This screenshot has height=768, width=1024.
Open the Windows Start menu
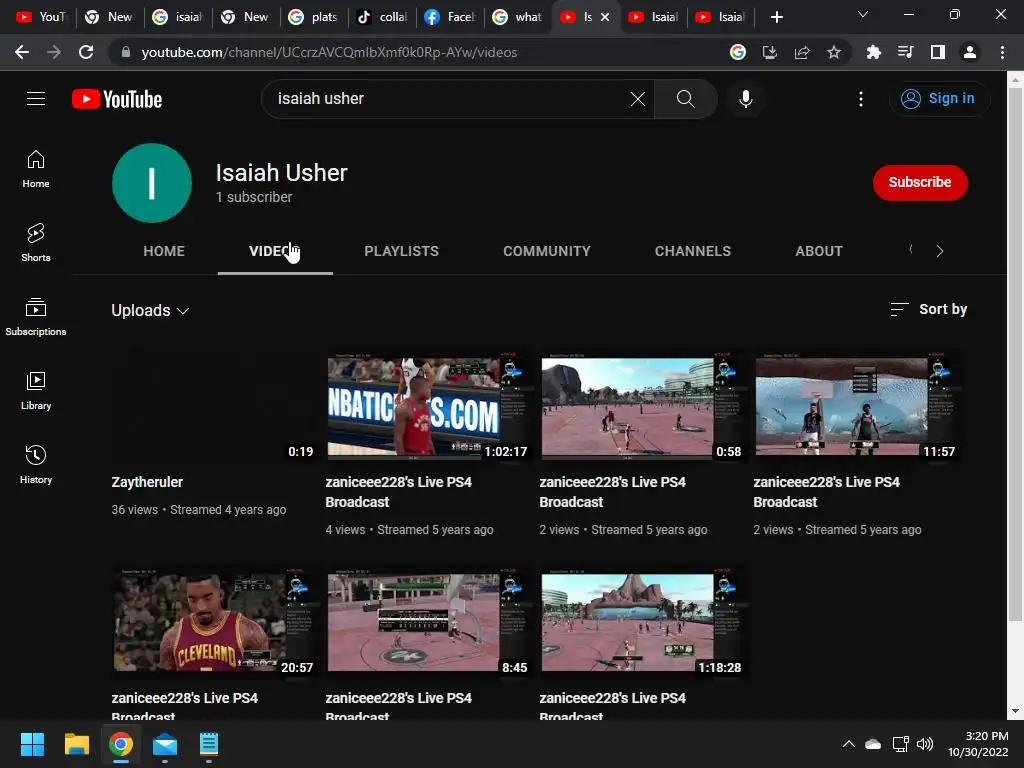point(32,744)
